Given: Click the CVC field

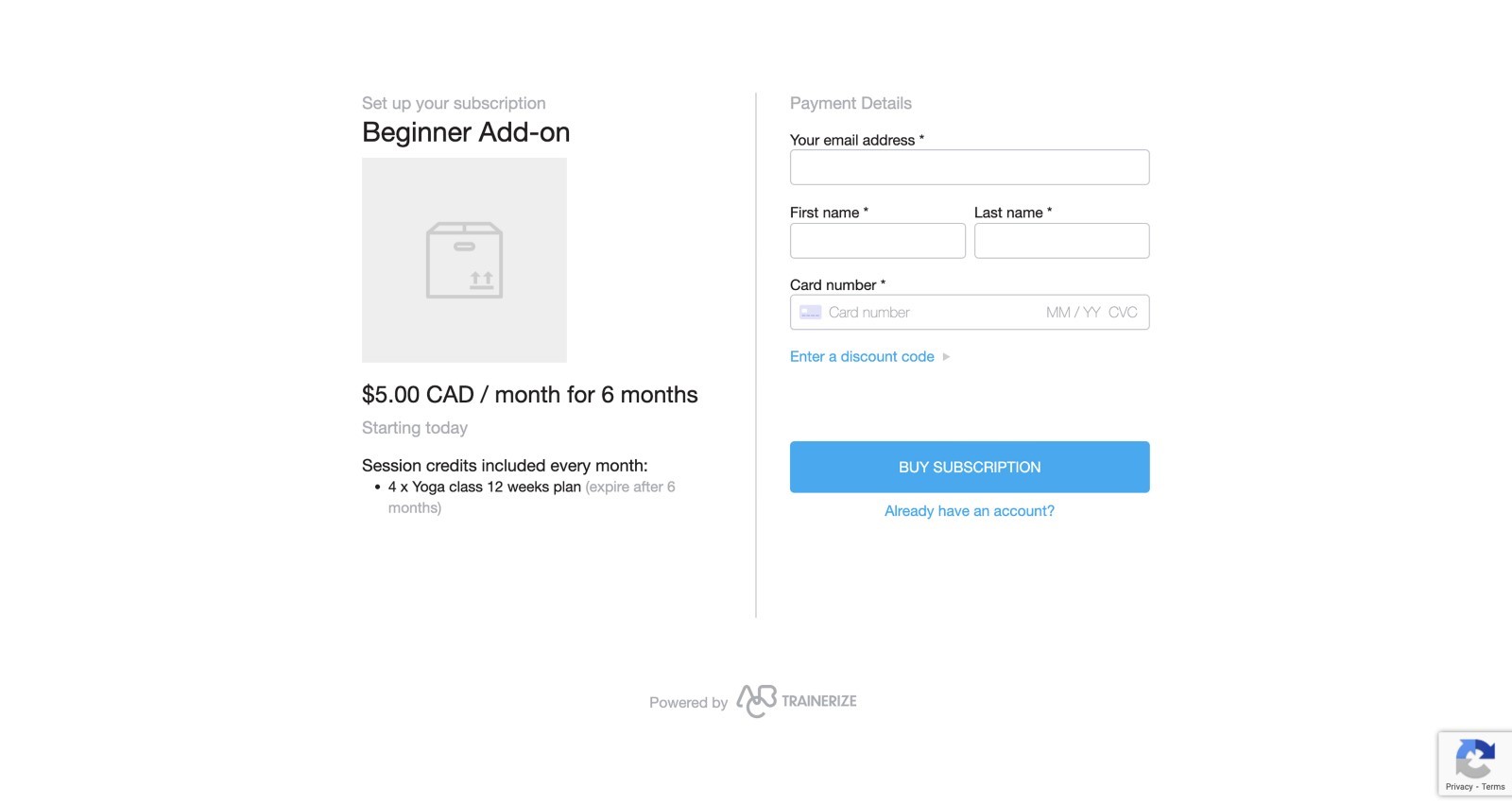Looking at the screenshot, I should (1123, 313).
